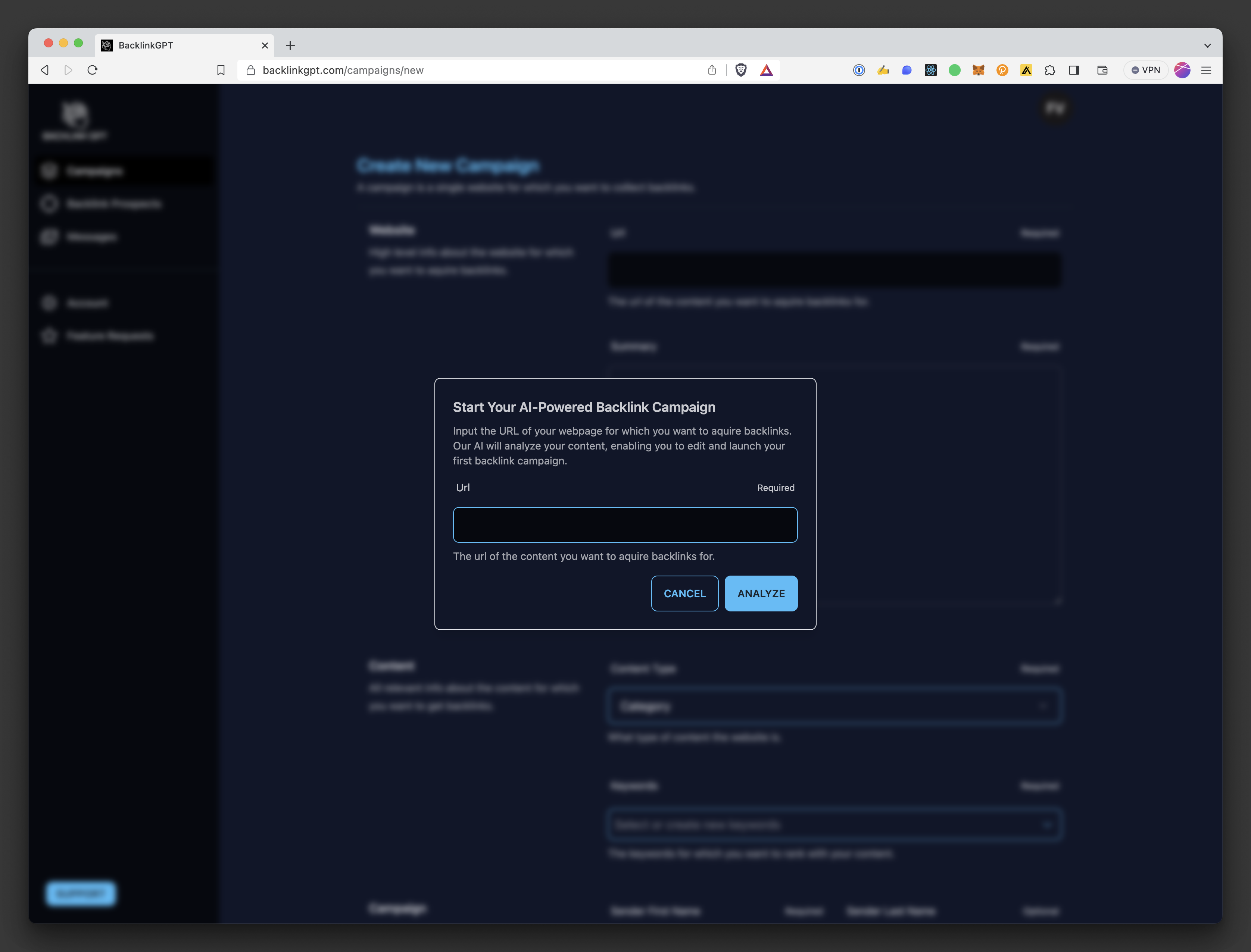Open the Brave Wallet icon

[x=1101, y=70]
